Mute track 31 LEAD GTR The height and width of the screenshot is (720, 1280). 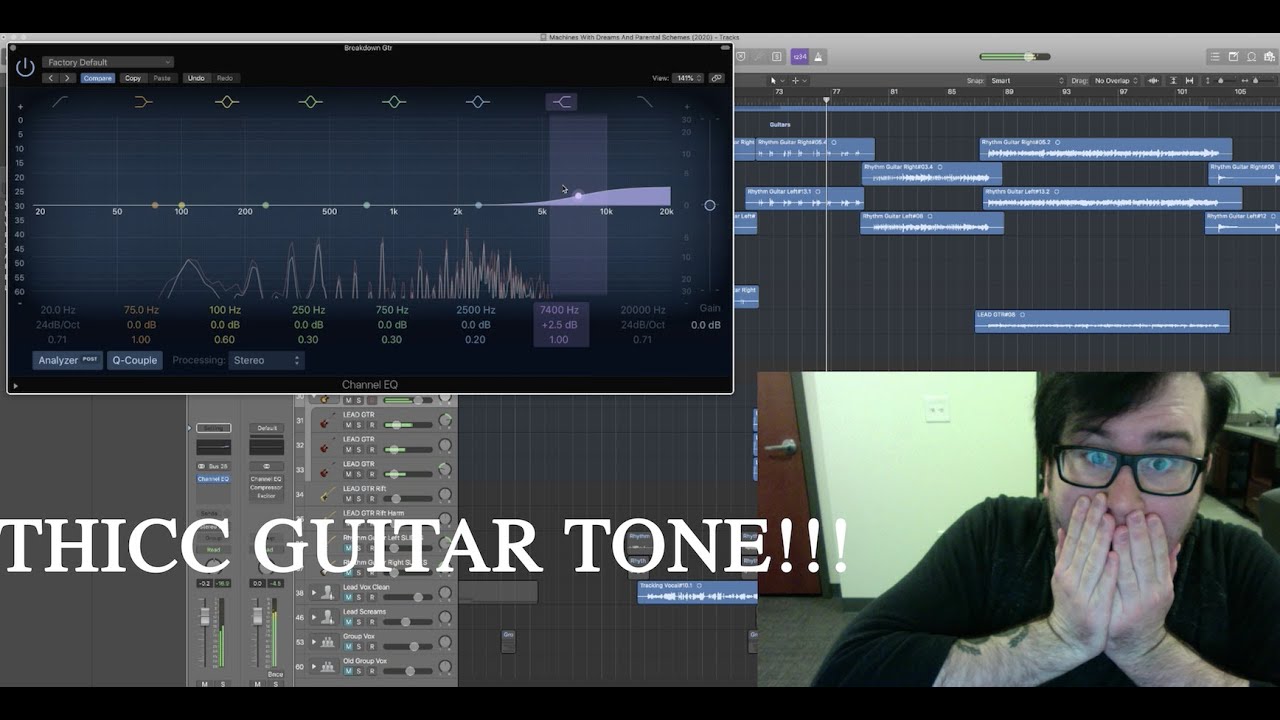tap(348, 425)
